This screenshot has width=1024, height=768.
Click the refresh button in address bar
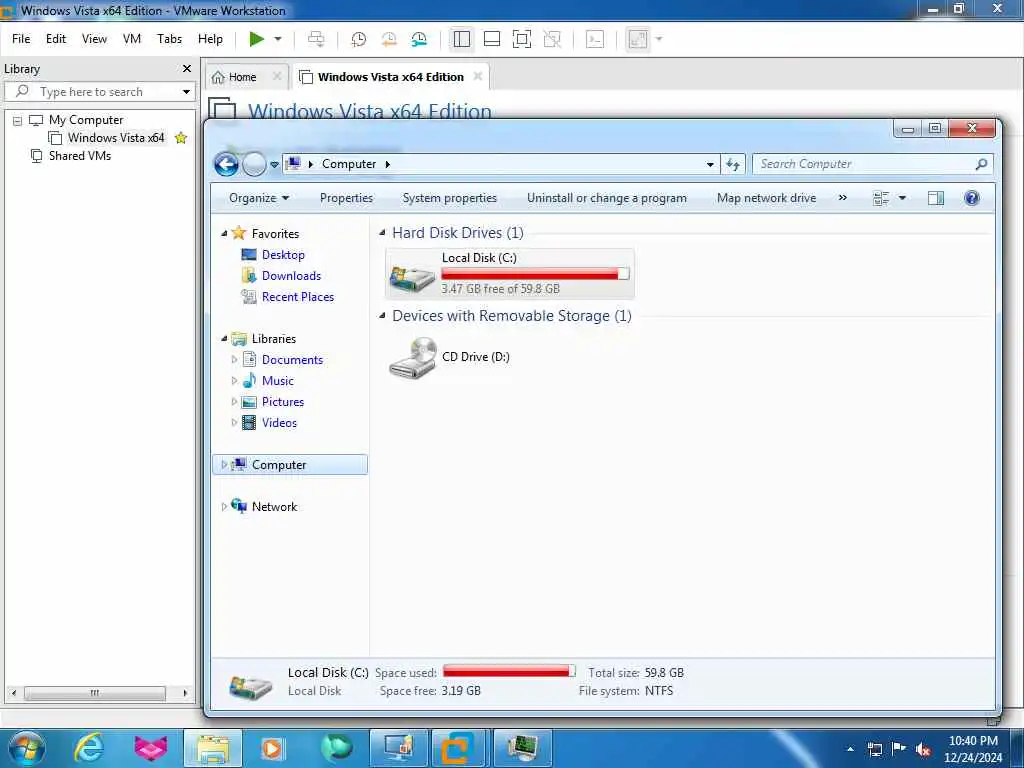[733, 165]
